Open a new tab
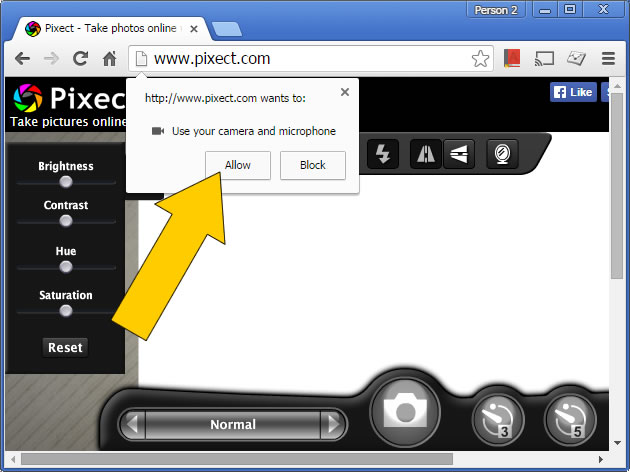This screenshot has height=472, width=630. pyautogui.click(x=227, y=29)
